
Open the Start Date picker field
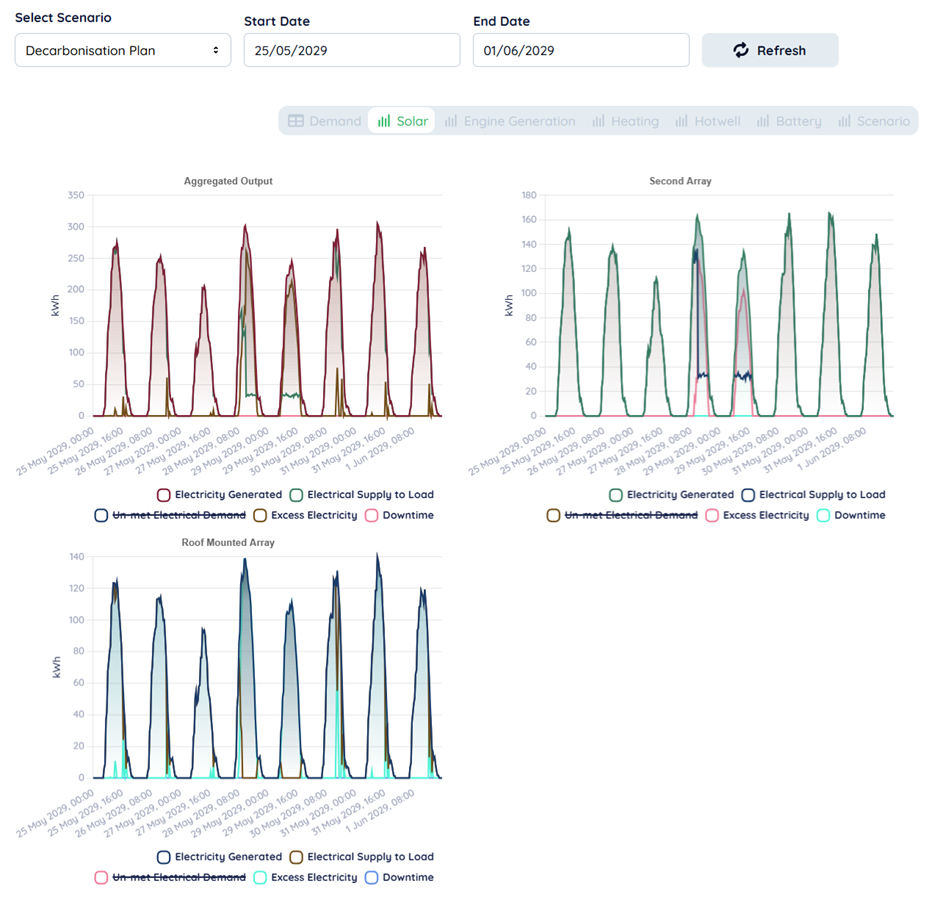click(x=351, y=50)
